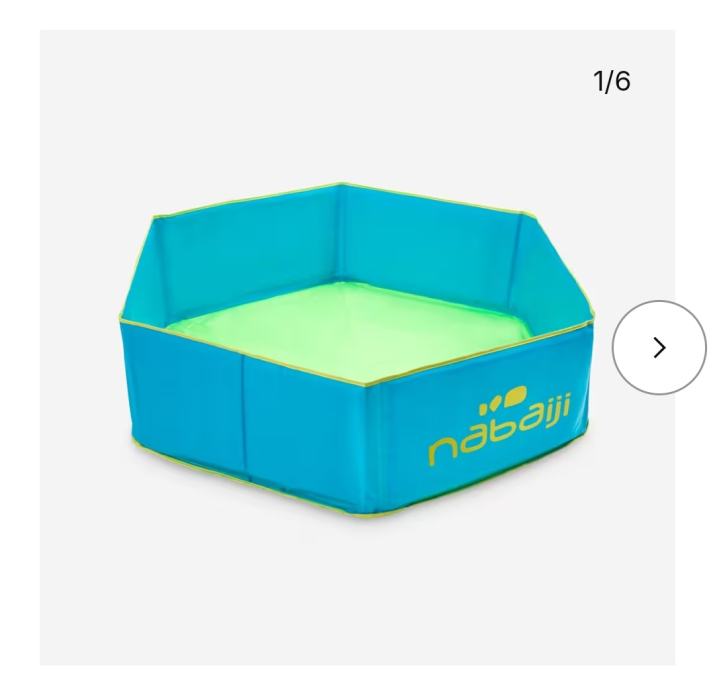The height and width of the screenshot is (690, 715).
Task: Click the pool's left outer corner
Action: point(121,319)
